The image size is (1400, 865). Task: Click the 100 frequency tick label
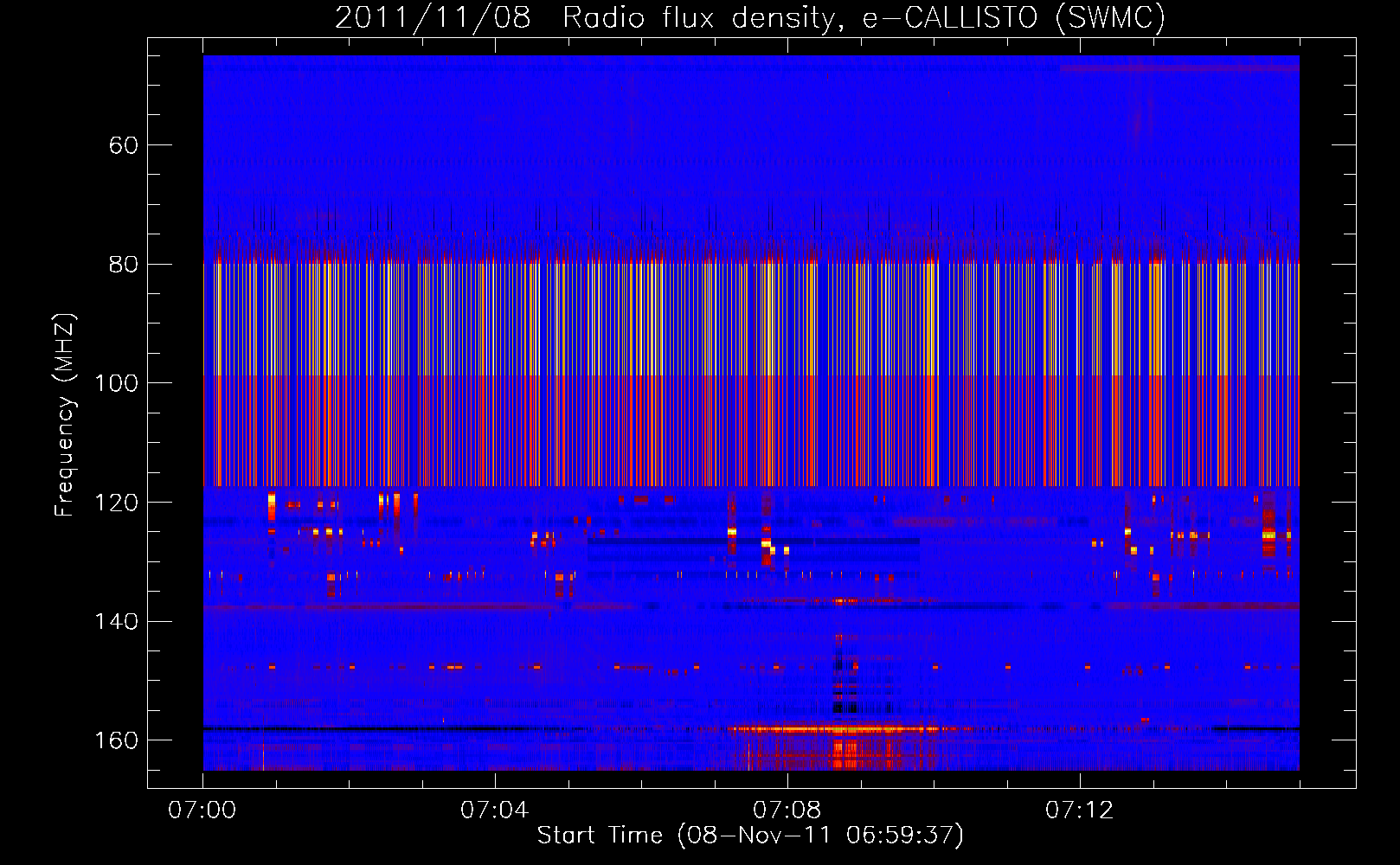pos(116,383)
